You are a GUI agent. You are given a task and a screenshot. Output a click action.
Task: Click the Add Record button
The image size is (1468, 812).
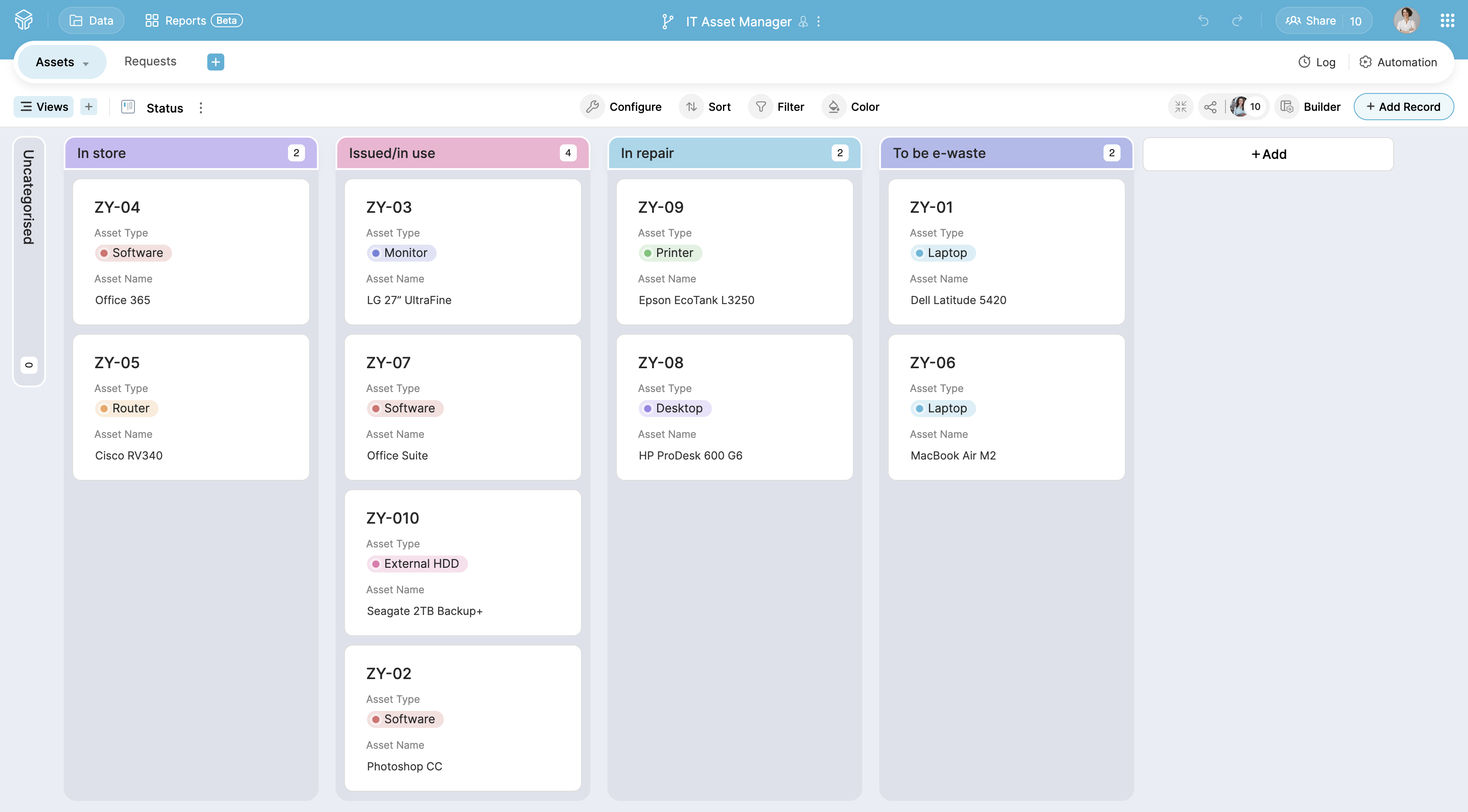[x=1403, y=107]
